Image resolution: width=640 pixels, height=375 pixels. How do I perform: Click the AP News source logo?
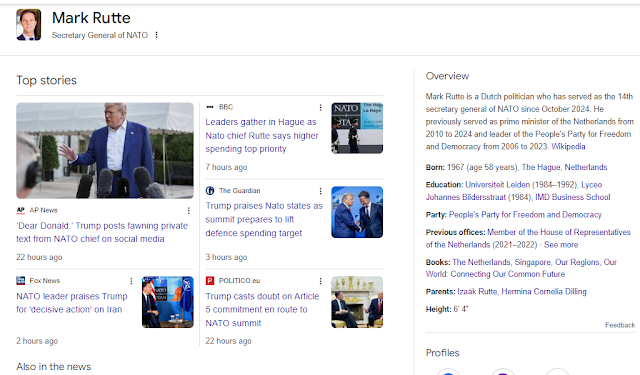pyautogui.click(x=20, y=210)
